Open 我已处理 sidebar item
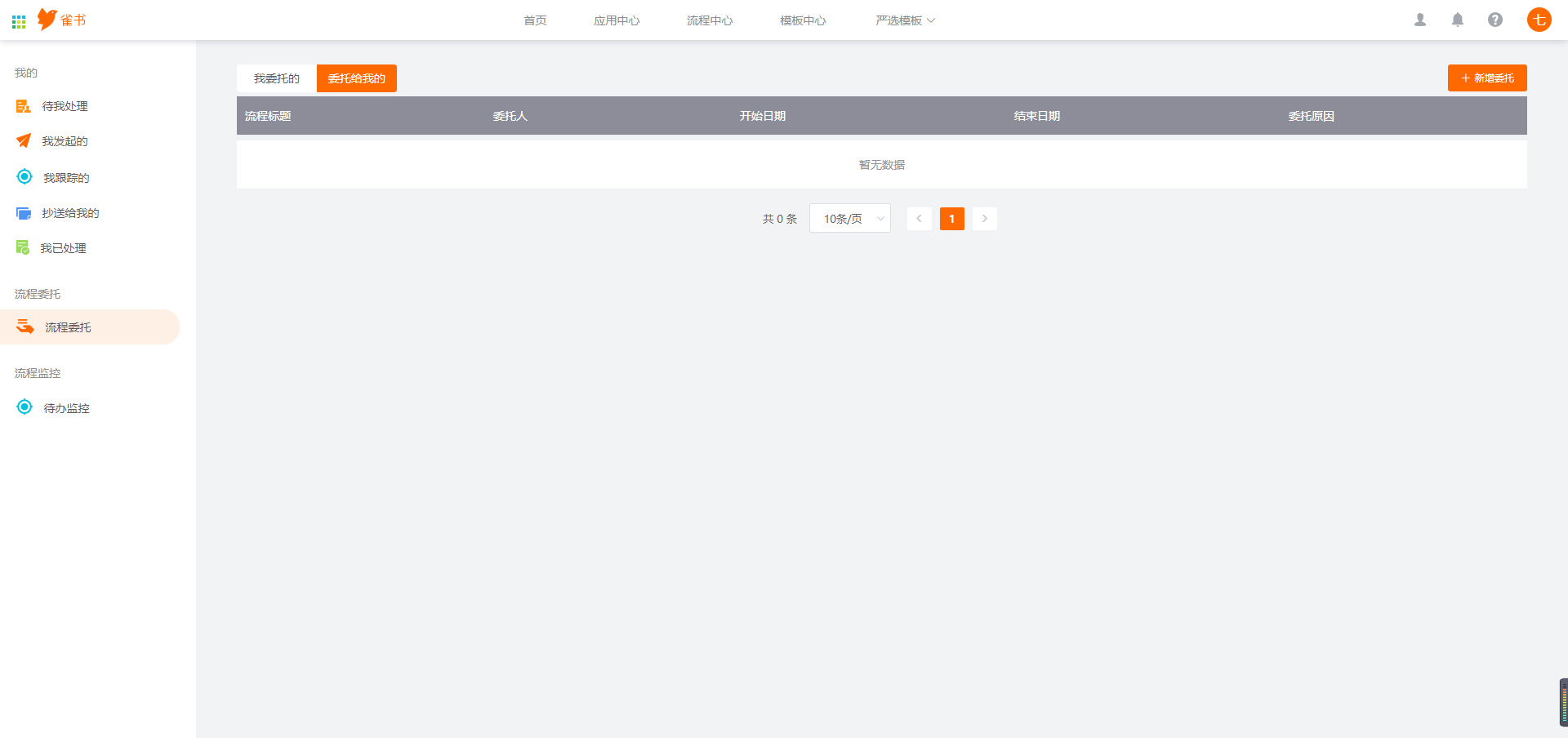 [90, 248]
